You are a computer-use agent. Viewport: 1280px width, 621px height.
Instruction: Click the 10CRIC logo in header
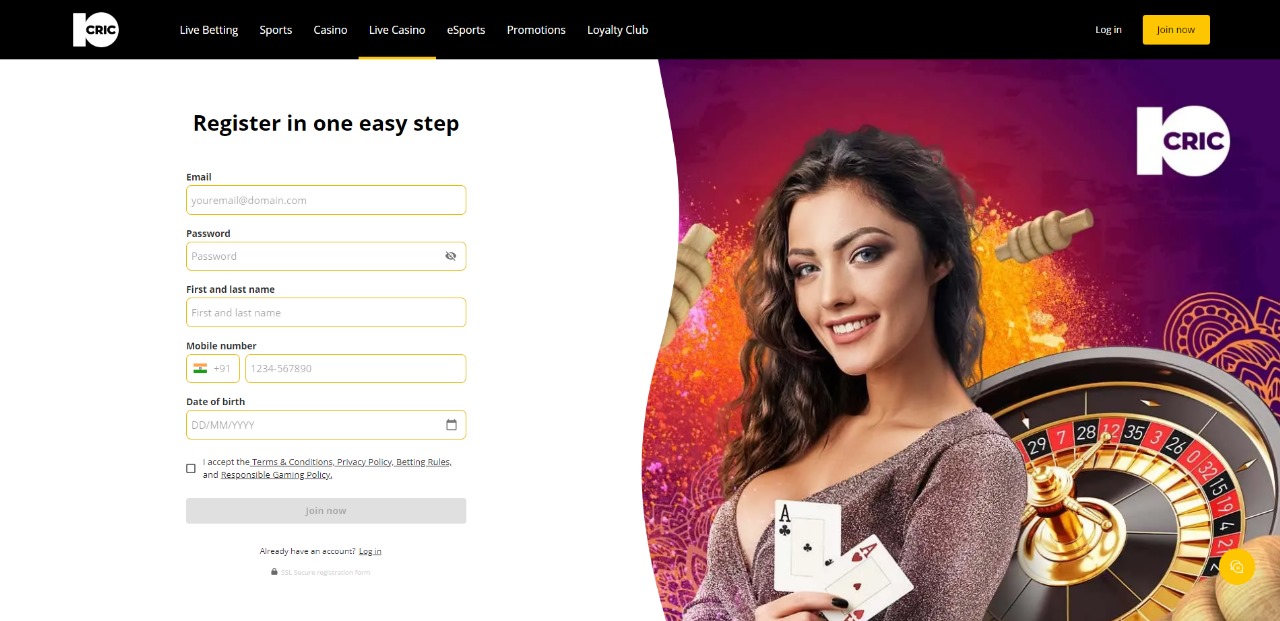tap(96, 30)
